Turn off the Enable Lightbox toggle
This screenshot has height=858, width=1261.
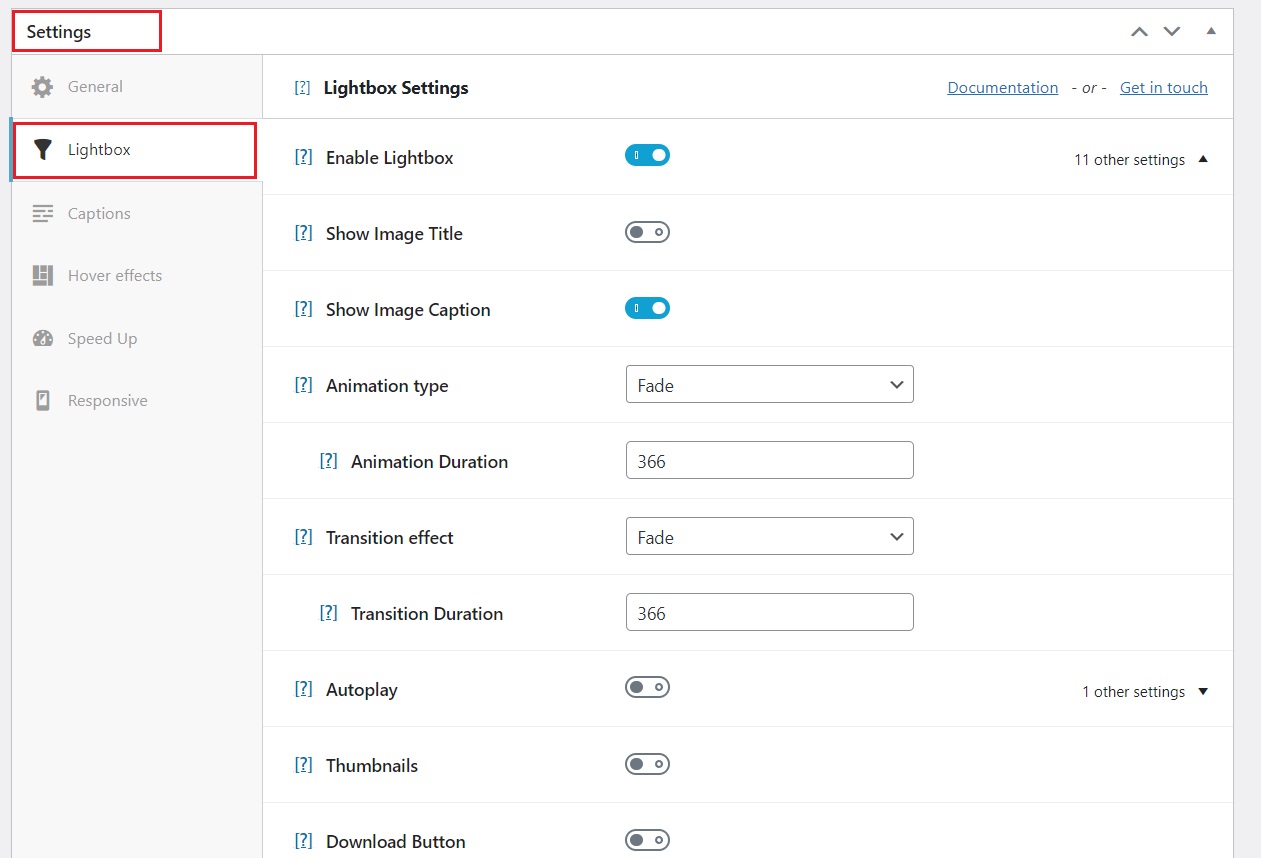click(647, 156)
